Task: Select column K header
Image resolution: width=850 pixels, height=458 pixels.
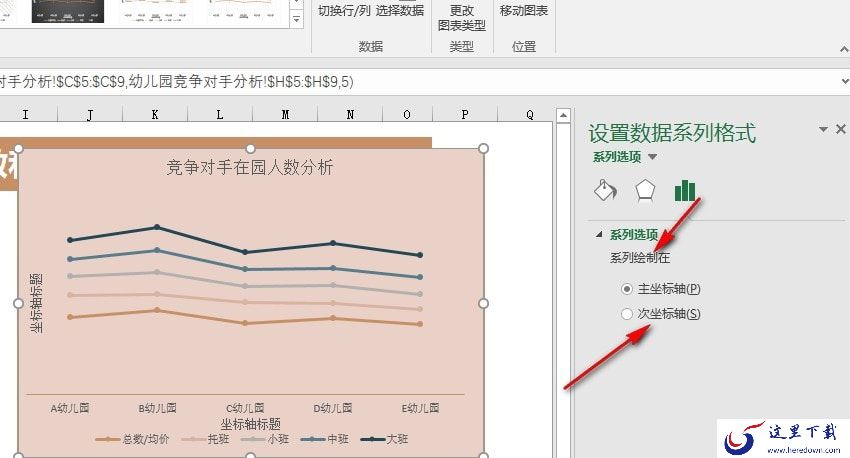Action: tap(155, 114)
